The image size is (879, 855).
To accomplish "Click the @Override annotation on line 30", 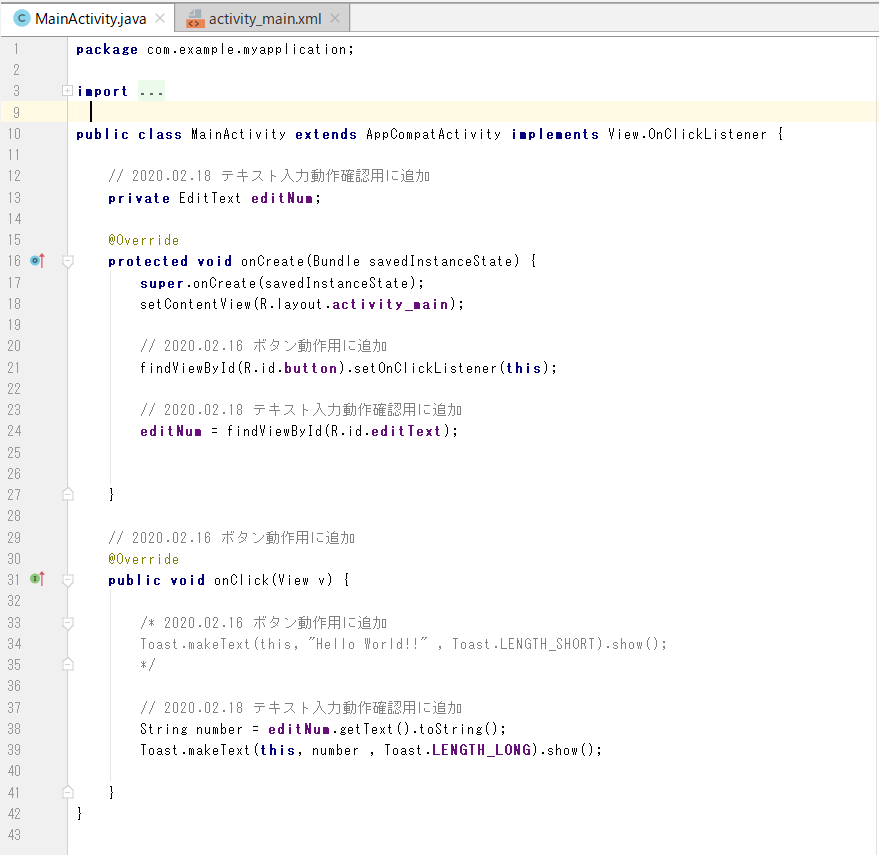I will [144, 560].
